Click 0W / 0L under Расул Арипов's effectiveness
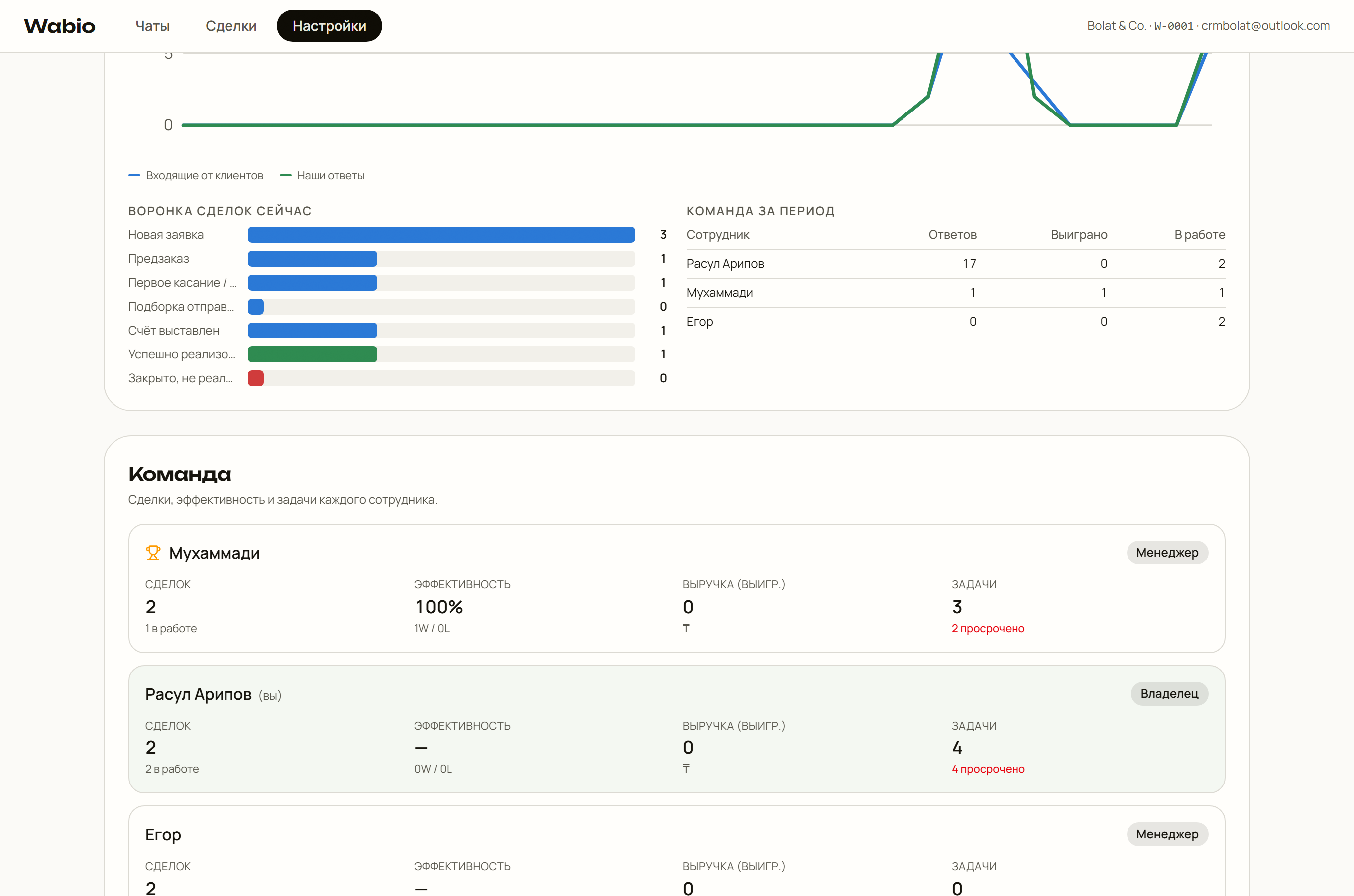The width and height of the screenshot is (1354, 896). pyautogui.click(x=433, y=769)
